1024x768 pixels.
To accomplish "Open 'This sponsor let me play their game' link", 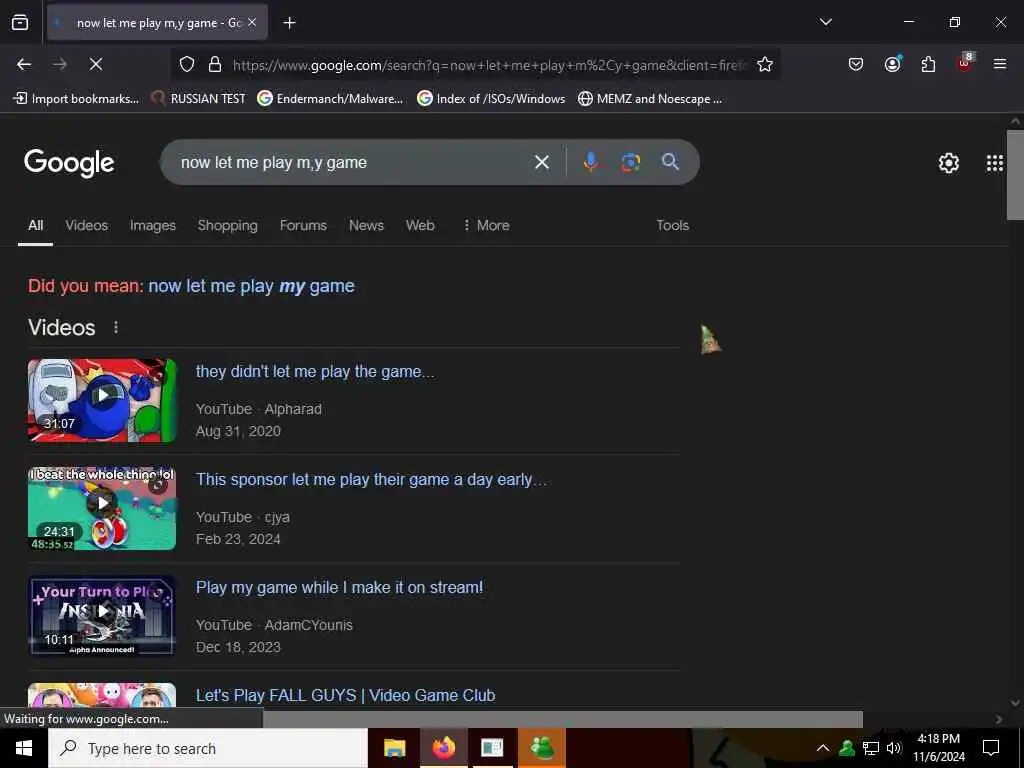I will (x=371, y=479).
